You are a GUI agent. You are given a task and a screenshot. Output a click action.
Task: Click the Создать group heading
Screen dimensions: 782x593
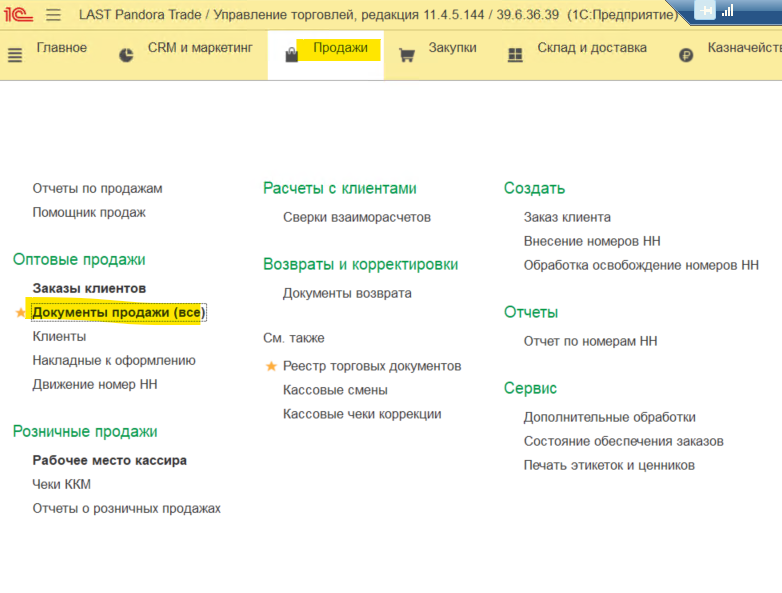click(534, 189)
